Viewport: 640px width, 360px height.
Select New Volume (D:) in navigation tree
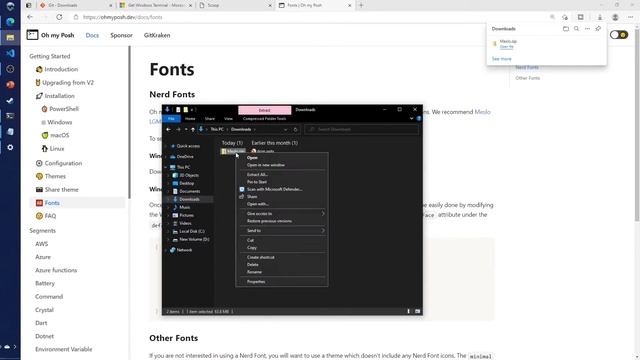194,239
